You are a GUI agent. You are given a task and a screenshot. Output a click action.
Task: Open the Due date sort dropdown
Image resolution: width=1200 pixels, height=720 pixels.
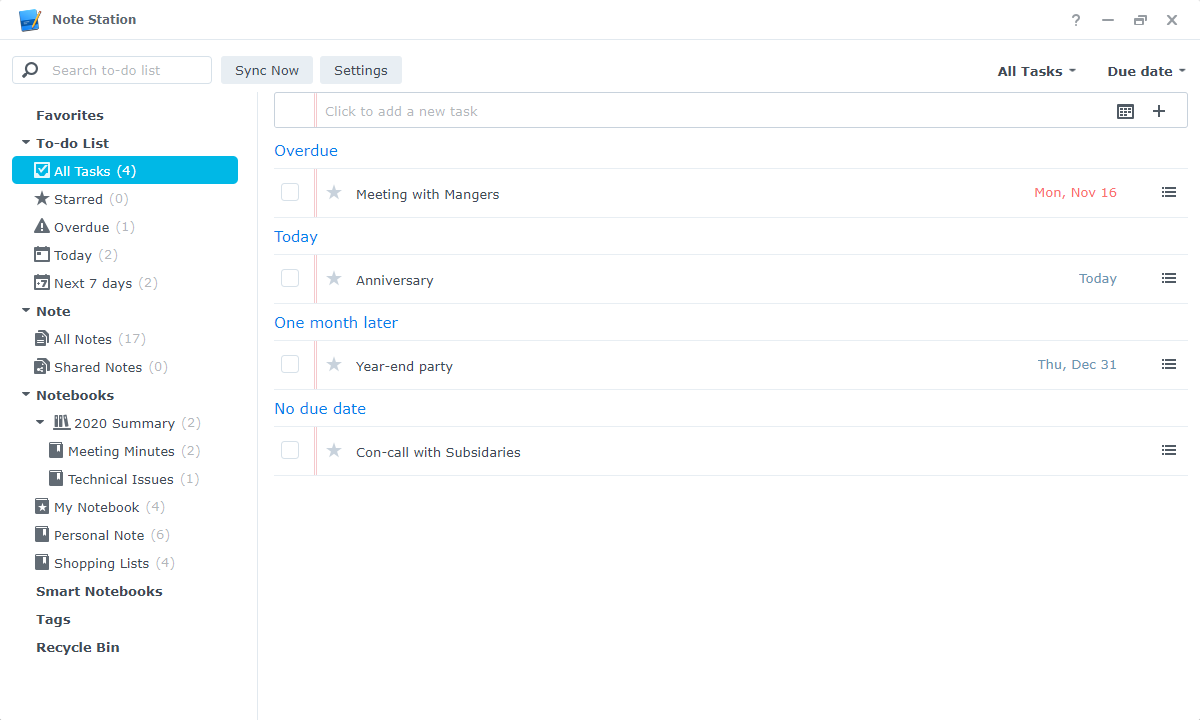click(1145, 71)
